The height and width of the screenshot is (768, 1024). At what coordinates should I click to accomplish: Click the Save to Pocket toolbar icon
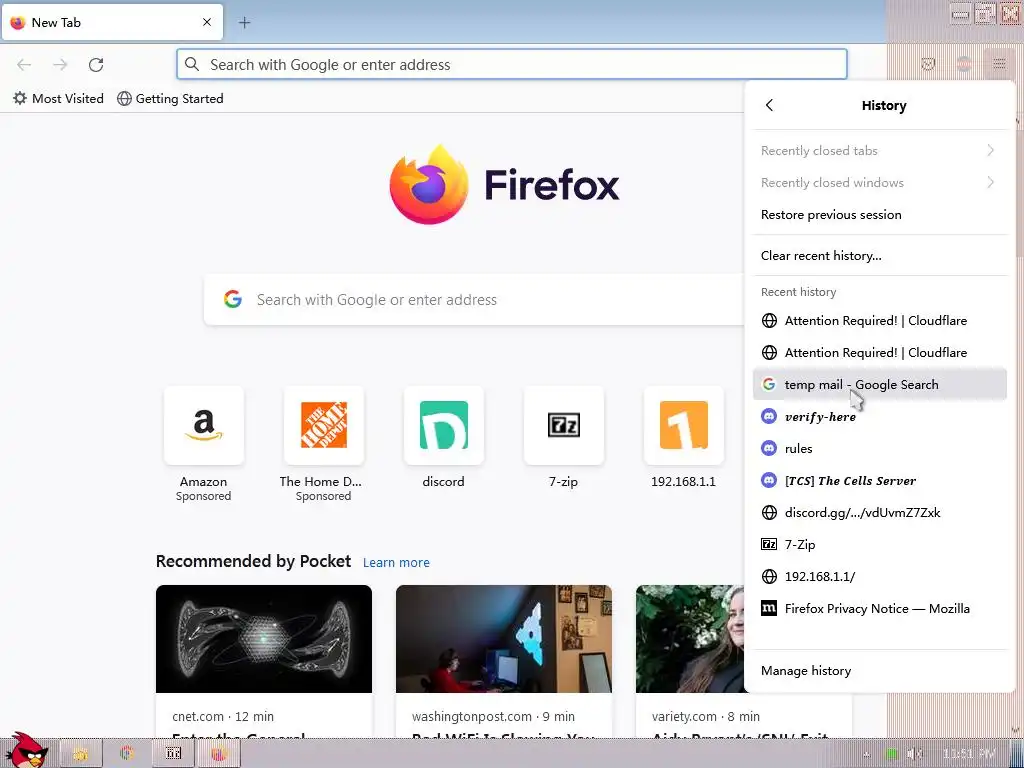coord(928,64)
